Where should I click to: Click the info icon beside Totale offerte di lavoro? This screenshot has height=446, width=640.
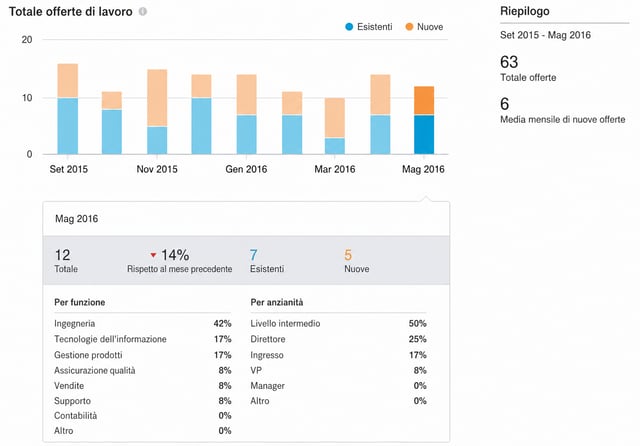point(142,11)
